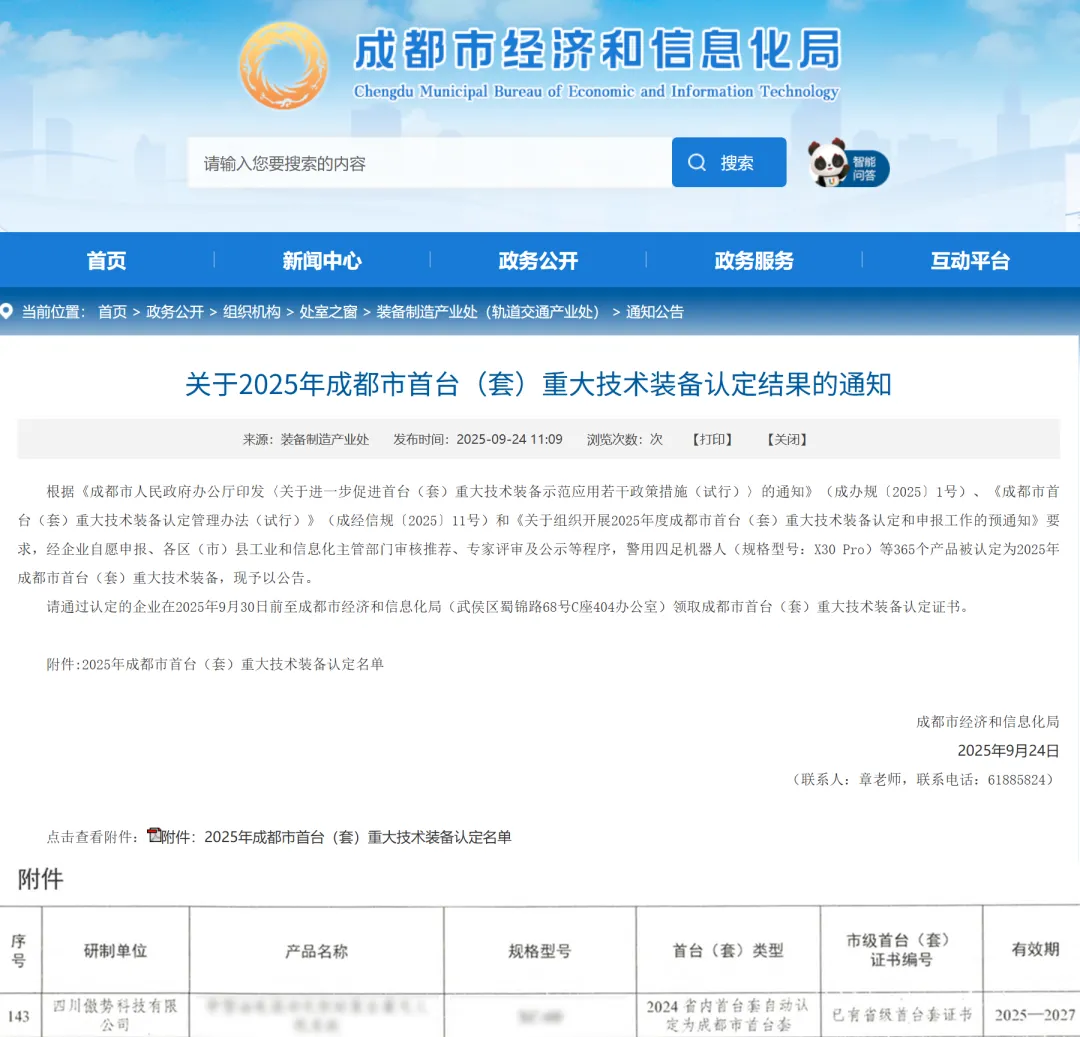Click the magnifier search button
This screenshot has height=1037, width=1080.
click(728, 163)
